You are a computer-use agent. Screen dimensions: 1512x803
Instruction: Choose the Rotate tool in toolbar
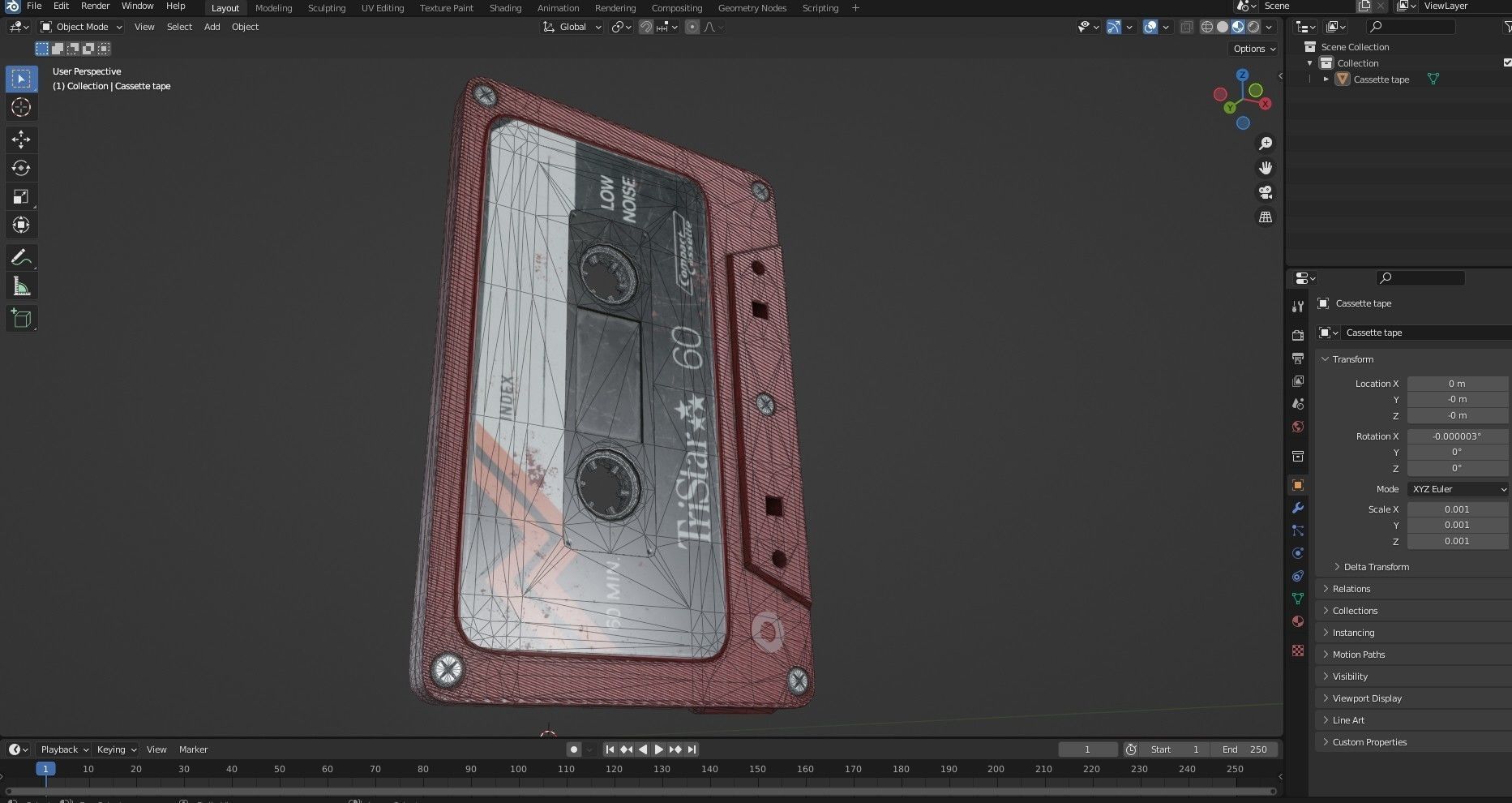point(22,168)
